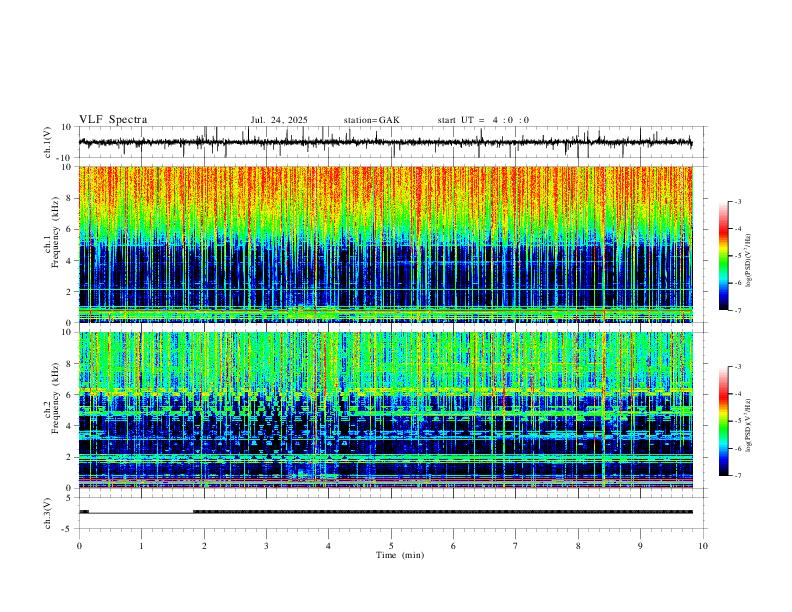Click the ch.1 voltage waveform trace
The image size is (792, 612).
point(385,143)
